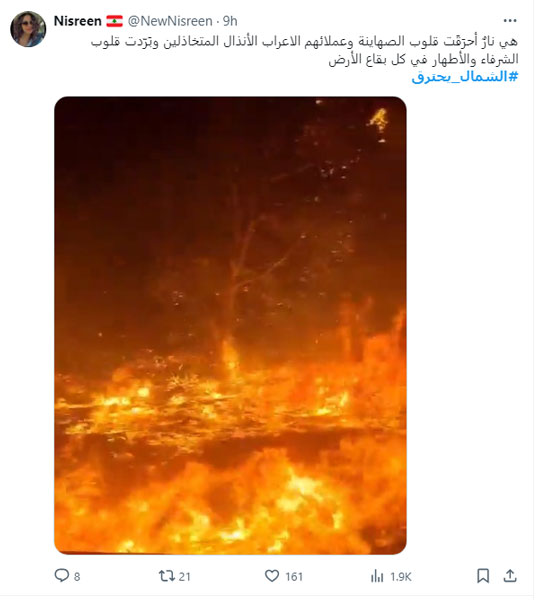The image size is (539, 600).
Task: Play the fire video thumbnail
Action: coord(230,325)
